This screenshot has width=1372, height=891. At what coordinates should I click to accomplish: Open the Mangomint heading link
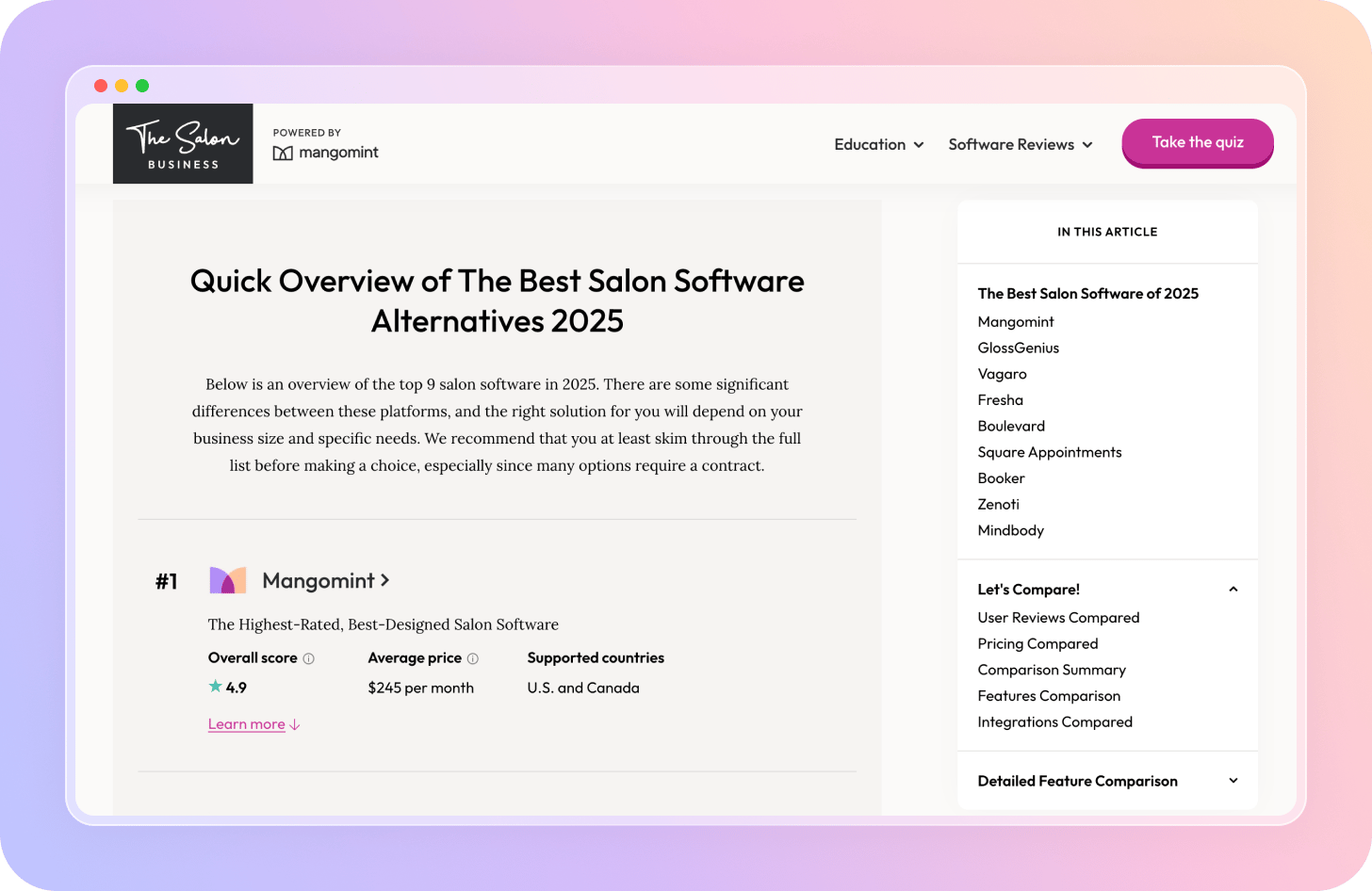[326, 581]
